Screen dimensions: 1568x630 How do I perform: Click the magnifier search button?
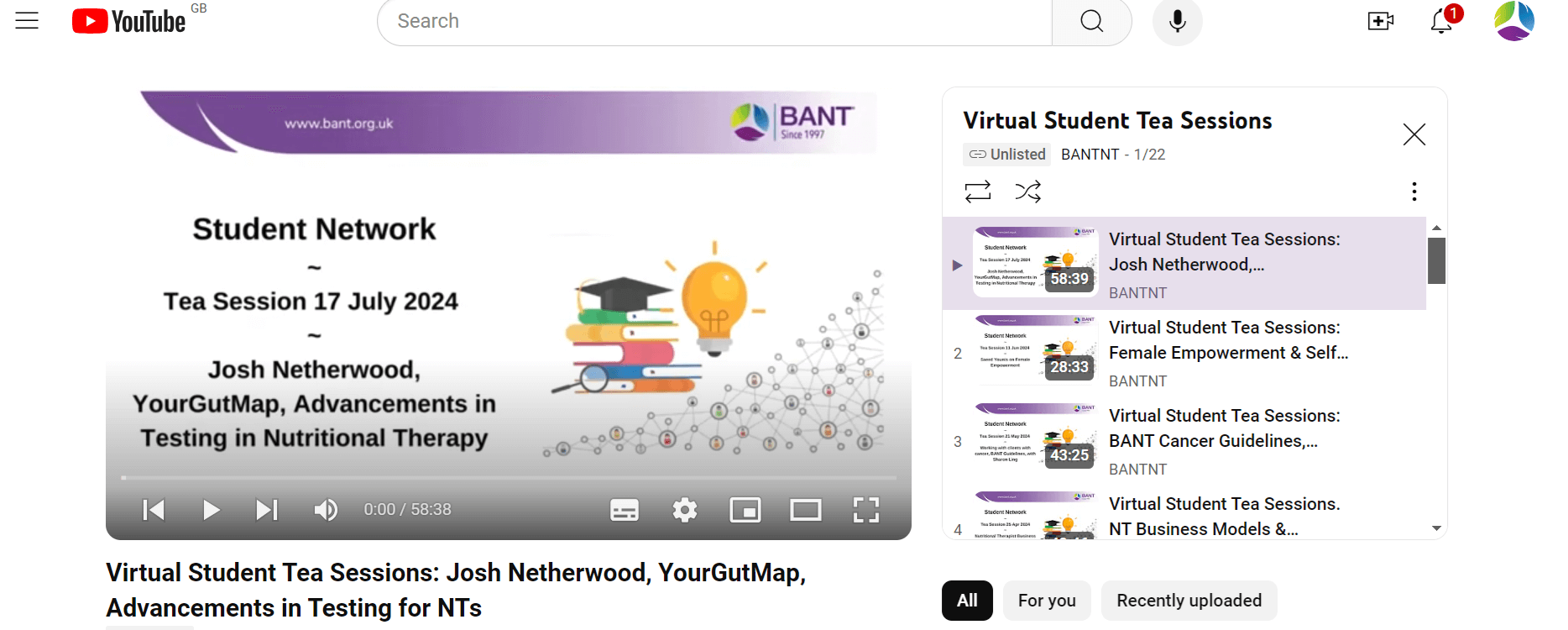click(x=1091, y=21)
